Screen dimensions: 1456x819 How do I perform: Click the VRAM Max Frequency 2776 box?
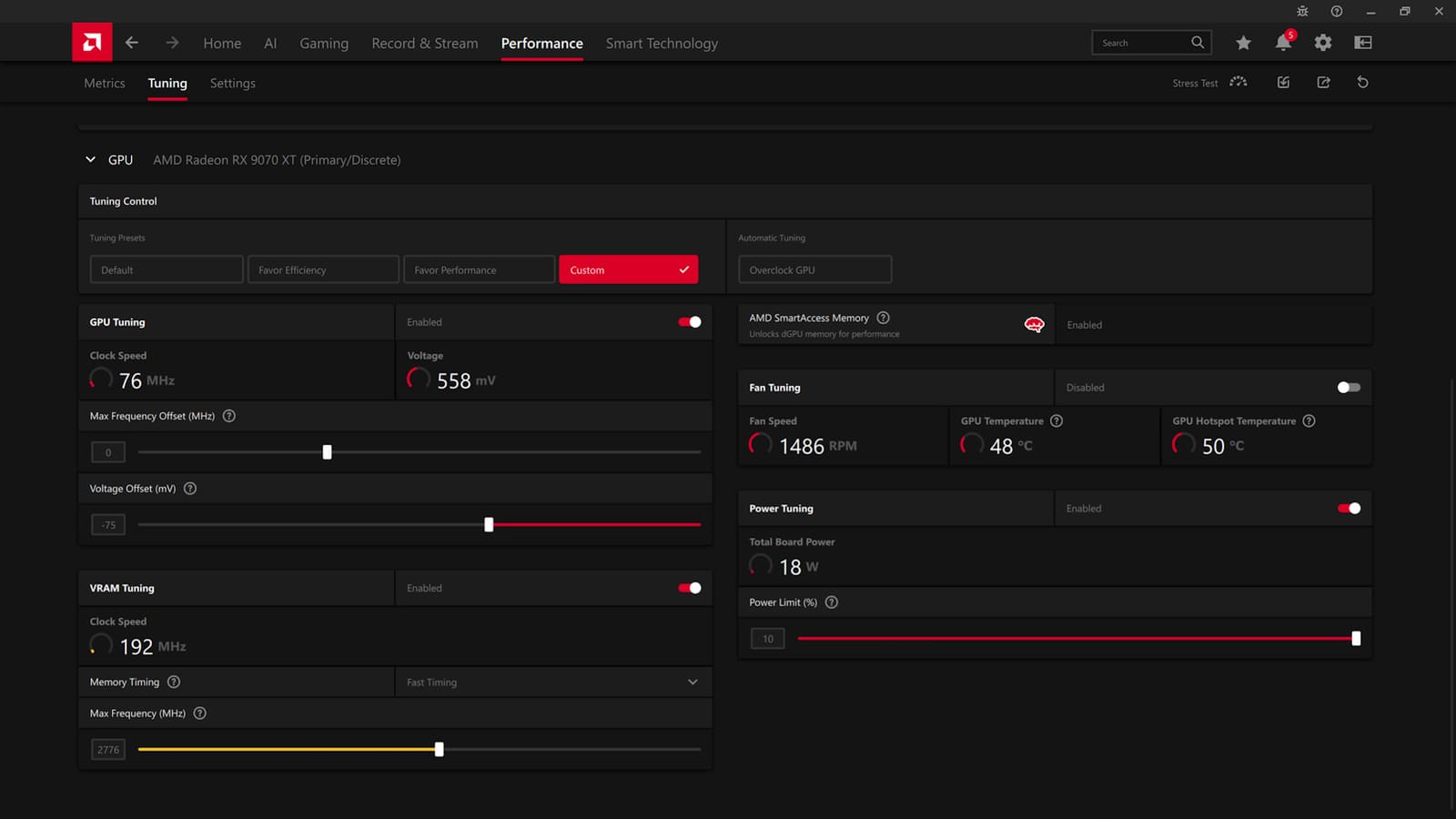(108, 750)
